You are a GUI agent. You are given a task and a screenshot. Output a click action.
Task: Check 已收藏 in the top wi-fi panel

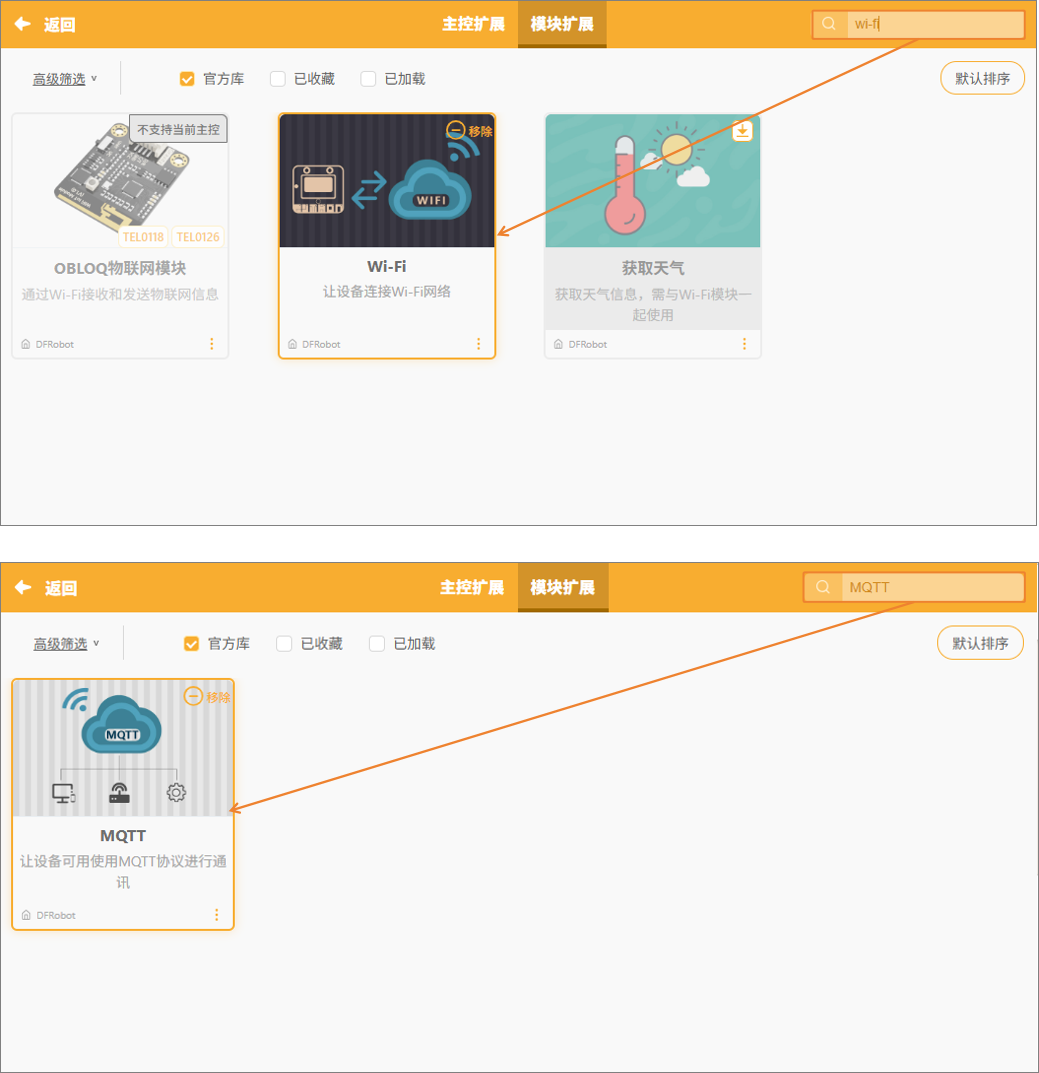pos(278,79)
